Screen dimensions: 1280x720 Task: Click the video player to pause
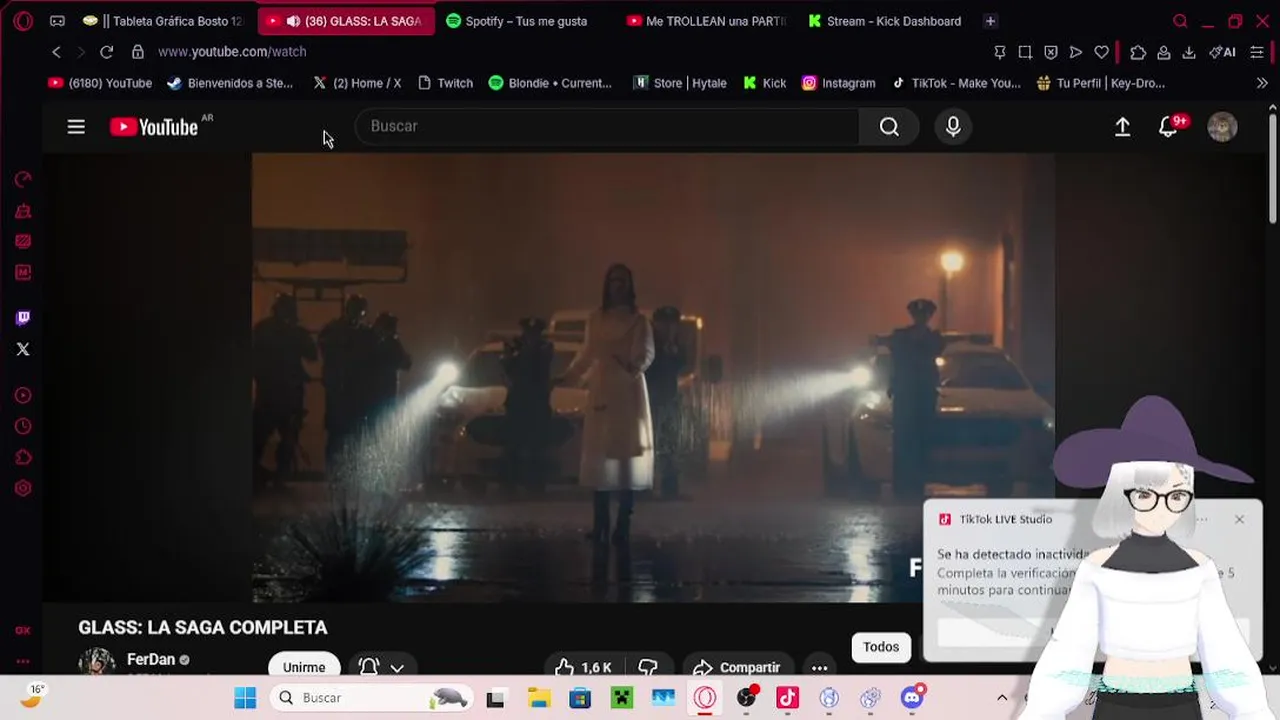tap(653, 377)
